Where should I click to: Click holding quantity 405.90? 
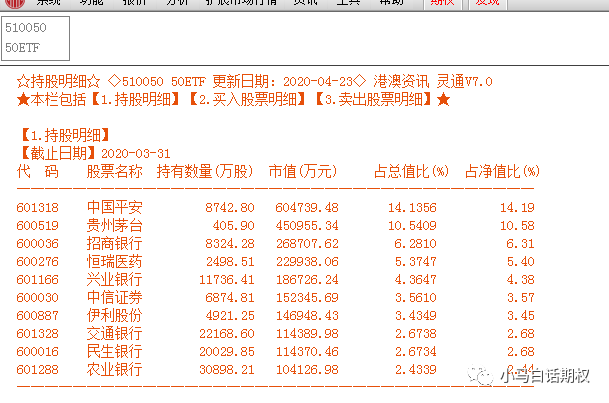pos(233,226)
